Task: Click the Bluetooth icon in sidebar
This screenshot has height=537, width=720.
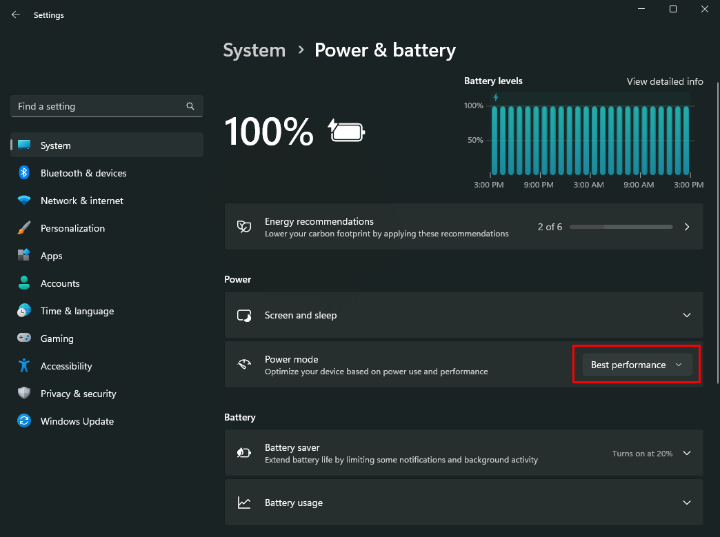Action: tap(24, 173)
